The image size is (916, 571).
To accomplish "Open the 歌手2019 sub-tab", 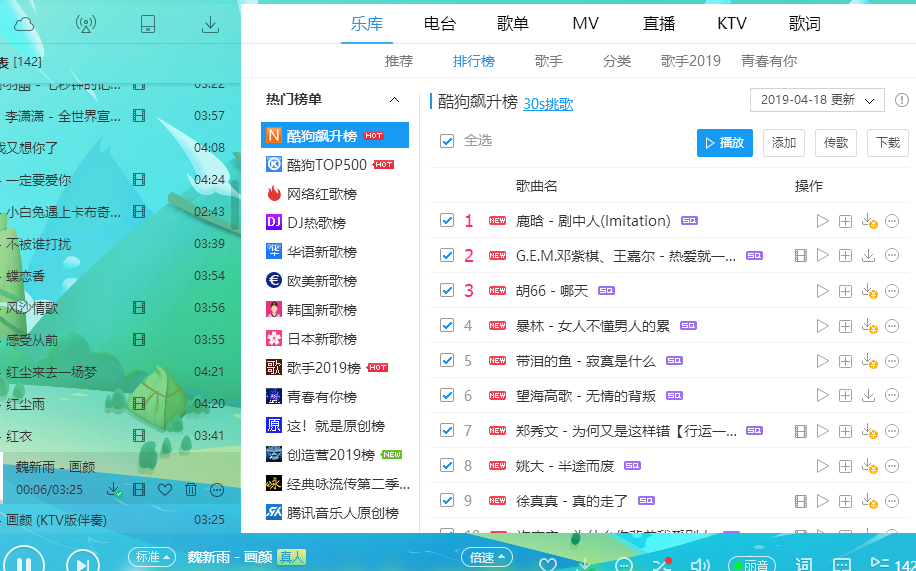I will tap(691, 61).
